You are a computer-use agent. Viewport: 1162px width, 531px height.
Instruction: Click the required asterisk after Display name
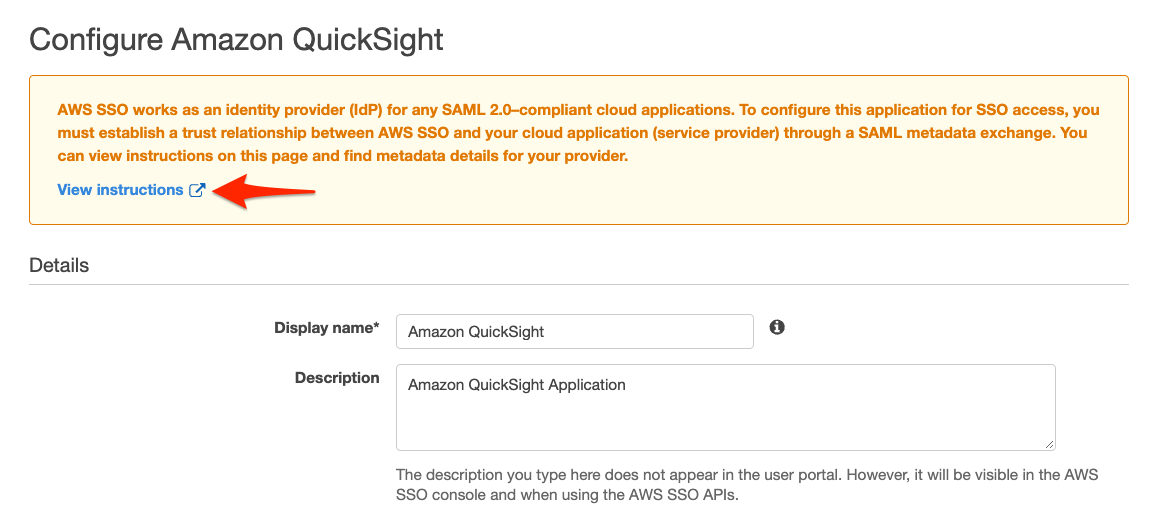(376, 327)
